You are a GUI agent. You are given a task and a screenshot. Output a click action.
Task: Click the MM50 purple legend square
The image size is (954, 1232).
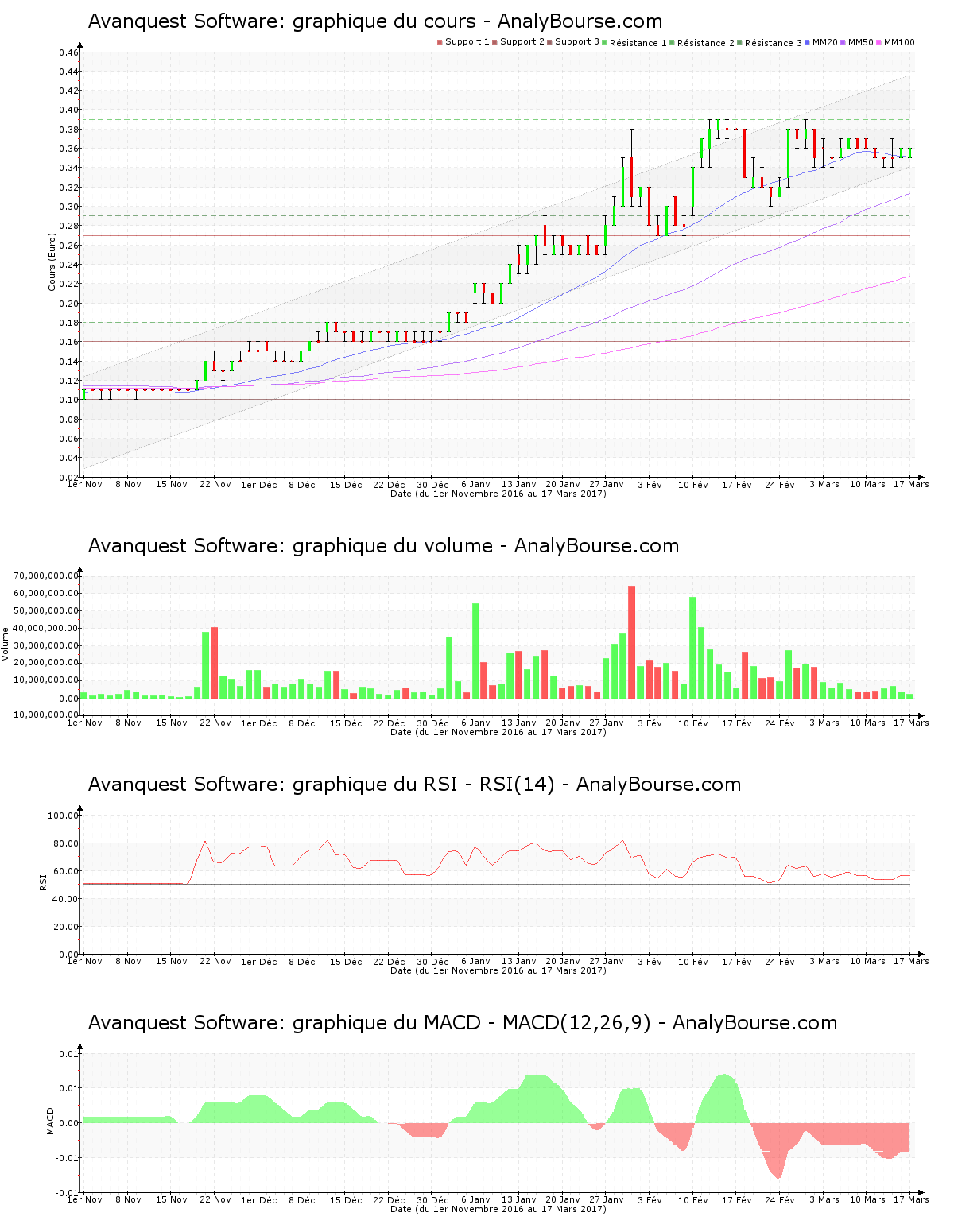pos(843,42)
